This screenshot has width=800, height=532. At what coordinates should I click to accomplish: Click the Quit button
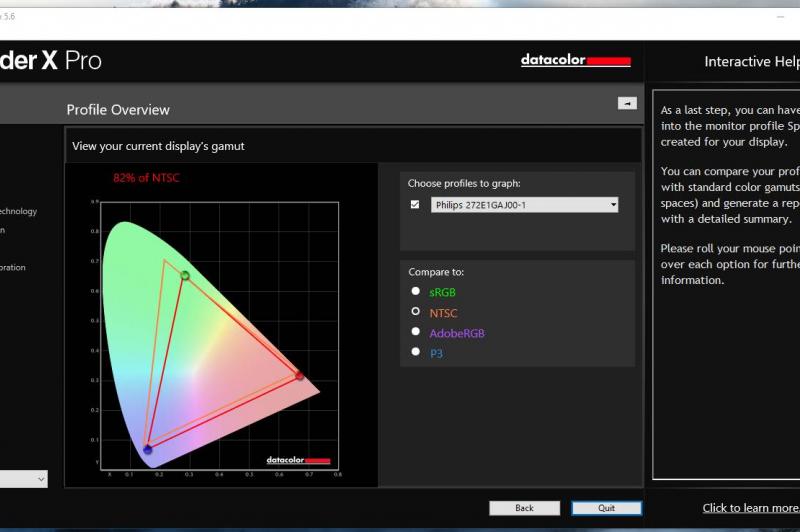607,508
